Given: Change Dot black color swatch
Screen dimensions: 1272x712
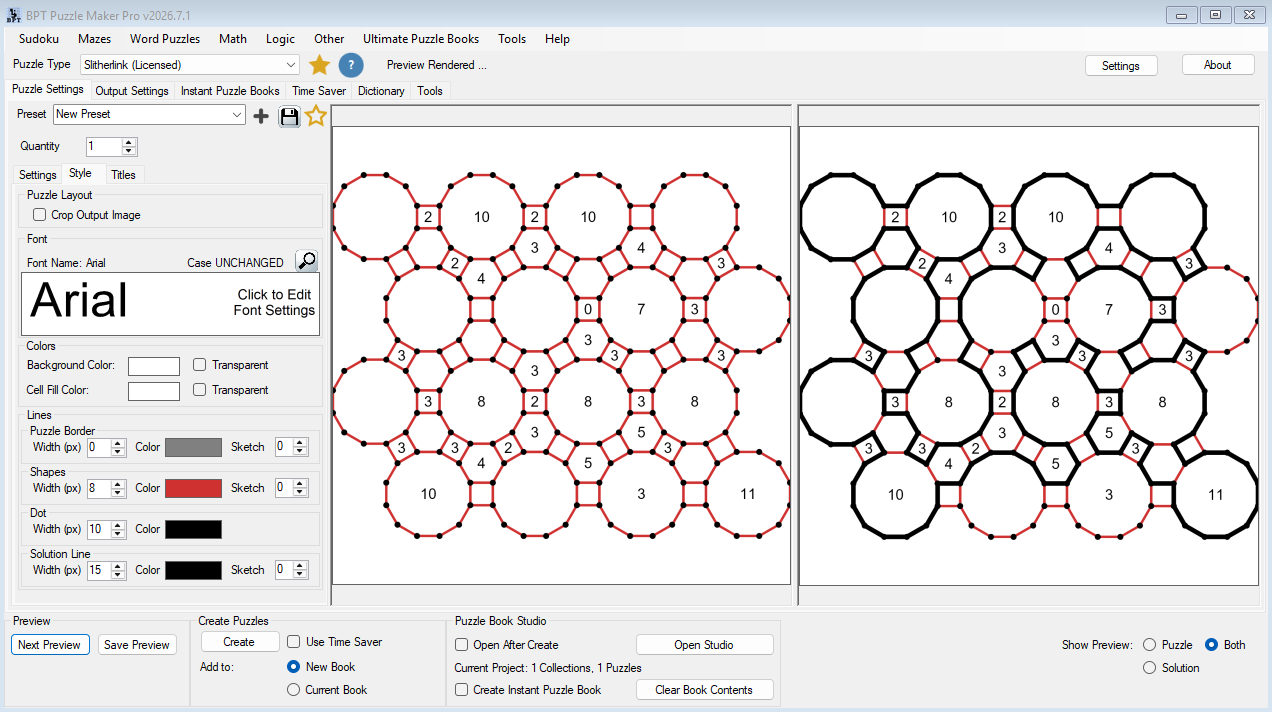Looking at the screenshot, I should point(193,529).
